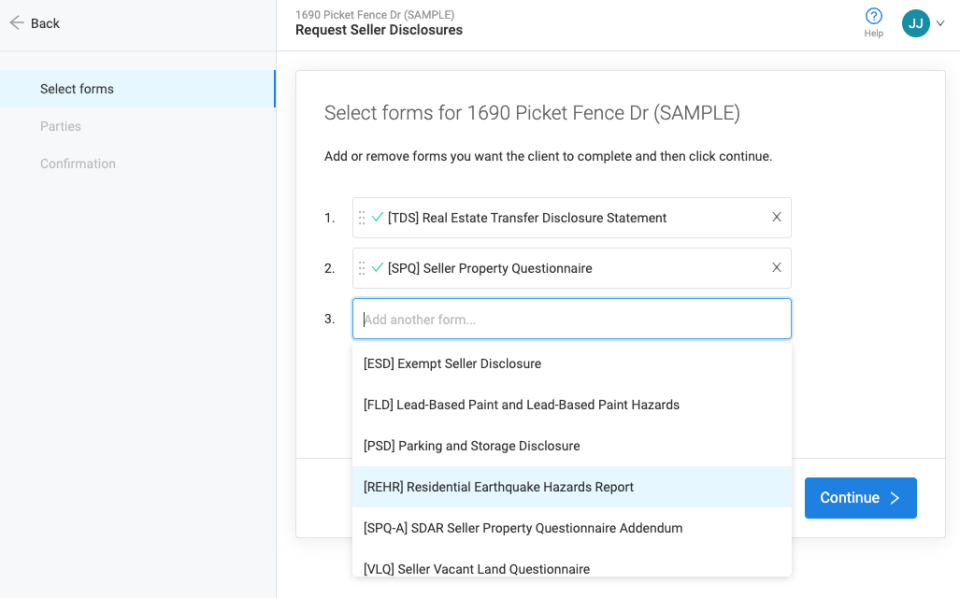Click the green checkmark on TDS form

click(x=377, y=217)
